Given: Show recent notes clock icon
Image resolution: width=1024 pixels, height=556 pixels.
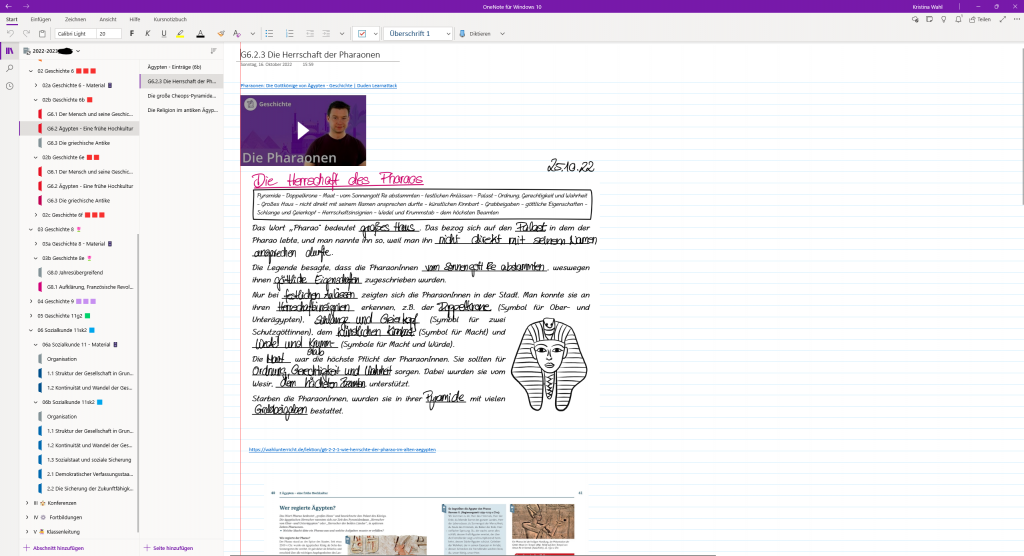Looking at the screenshot, I should point(9,86).
